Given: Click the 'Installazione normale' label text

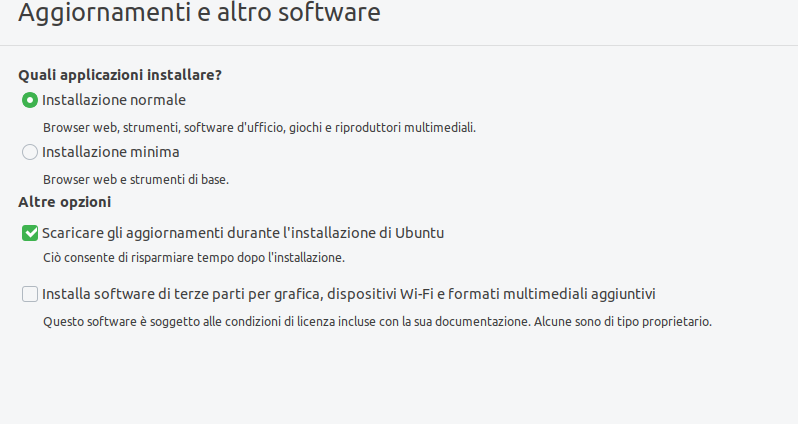Looking at the screenshot, I should [114, 100].
